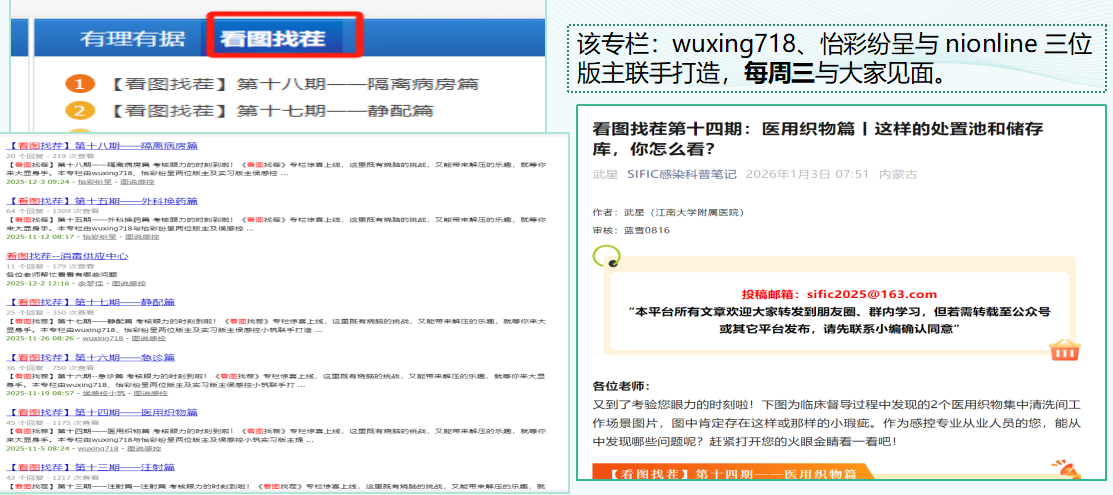Click author 怡彩纷呈 beside date 2025-12-3 09:24

93,182
